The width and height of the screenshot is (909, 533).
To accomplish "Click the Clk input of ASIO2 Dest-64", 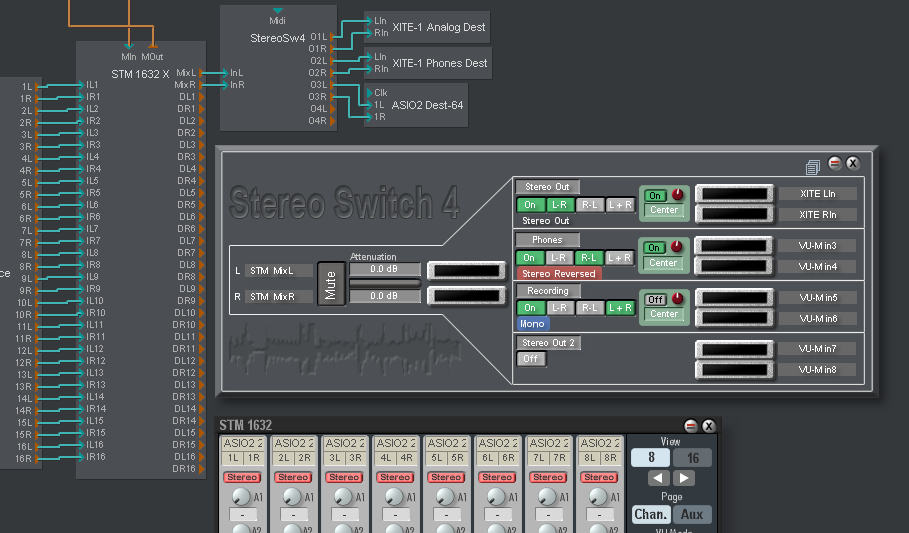I will 369,93.
